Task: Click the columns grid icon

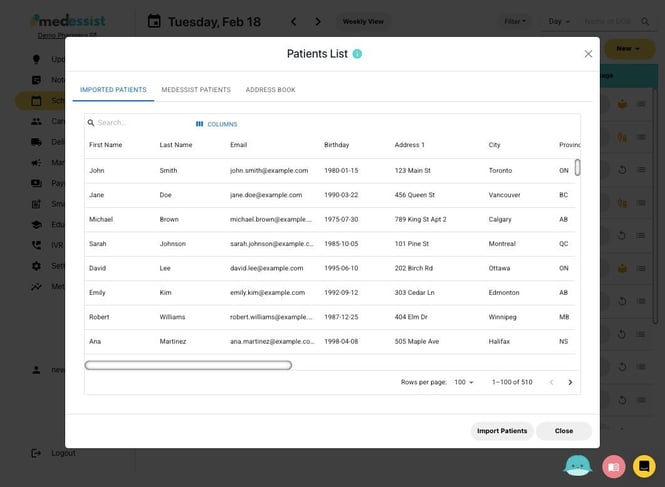Action: (200, 124)
